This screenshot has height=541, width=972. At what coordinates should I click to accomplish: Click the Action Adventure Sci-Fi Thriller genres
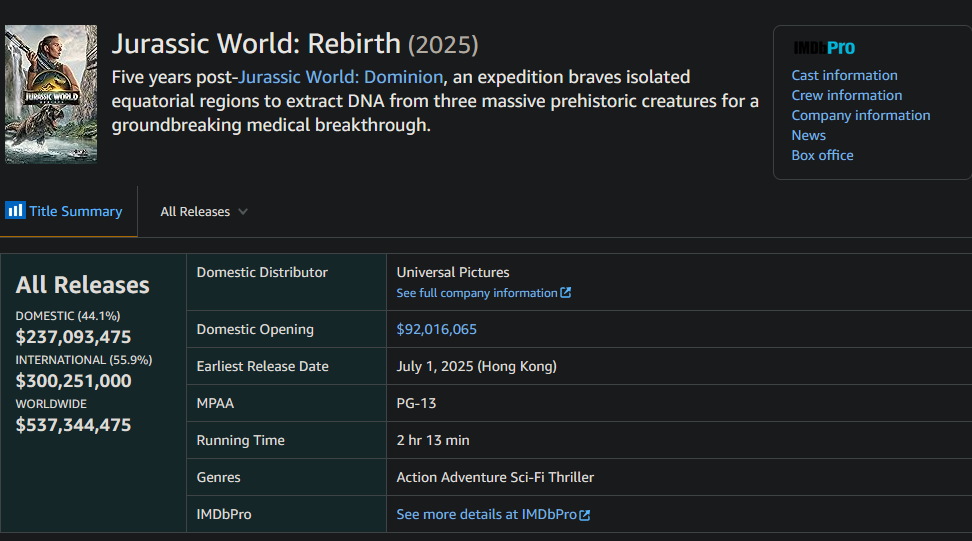coord(495,477)
